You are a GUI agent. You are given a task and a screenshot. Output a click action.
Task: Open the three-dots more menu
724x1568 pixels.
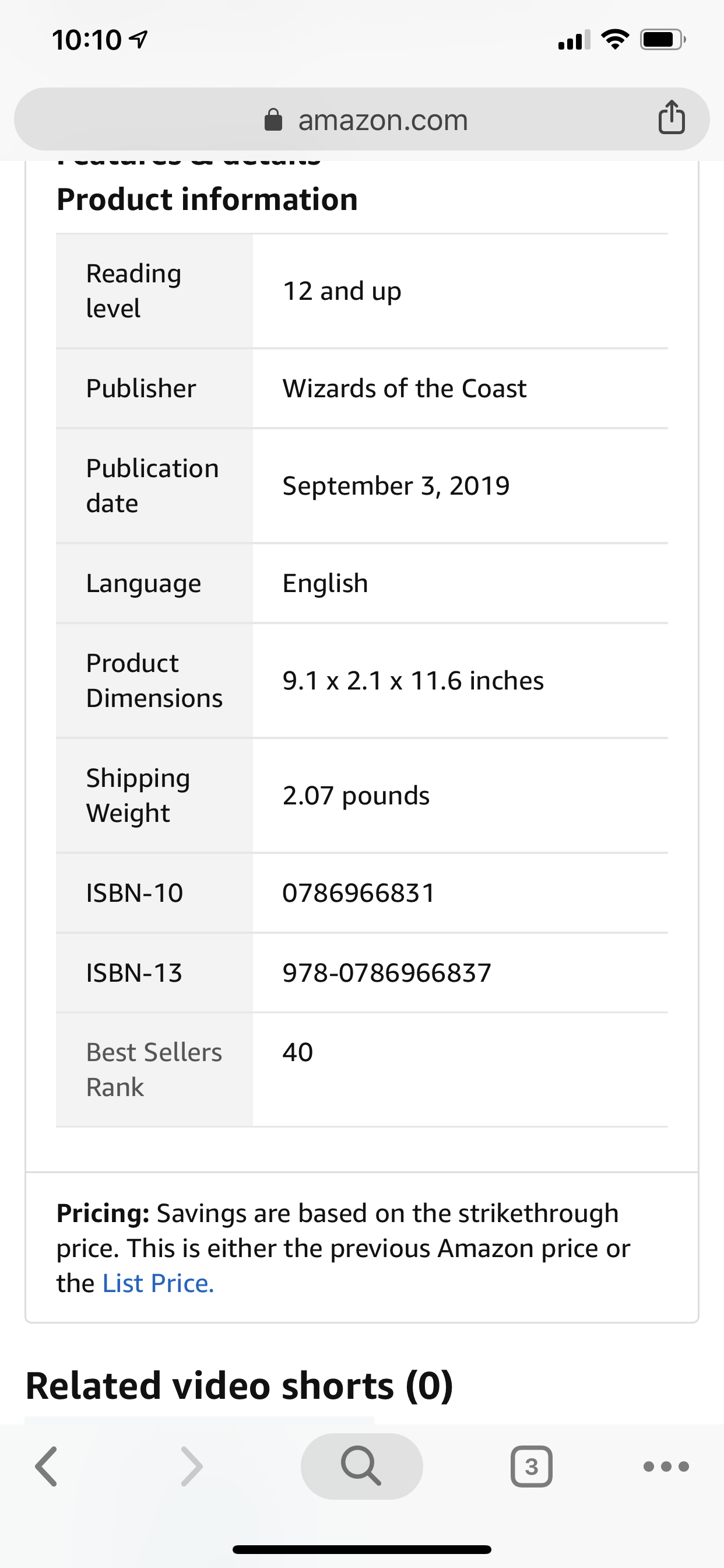click(666, 1466)
